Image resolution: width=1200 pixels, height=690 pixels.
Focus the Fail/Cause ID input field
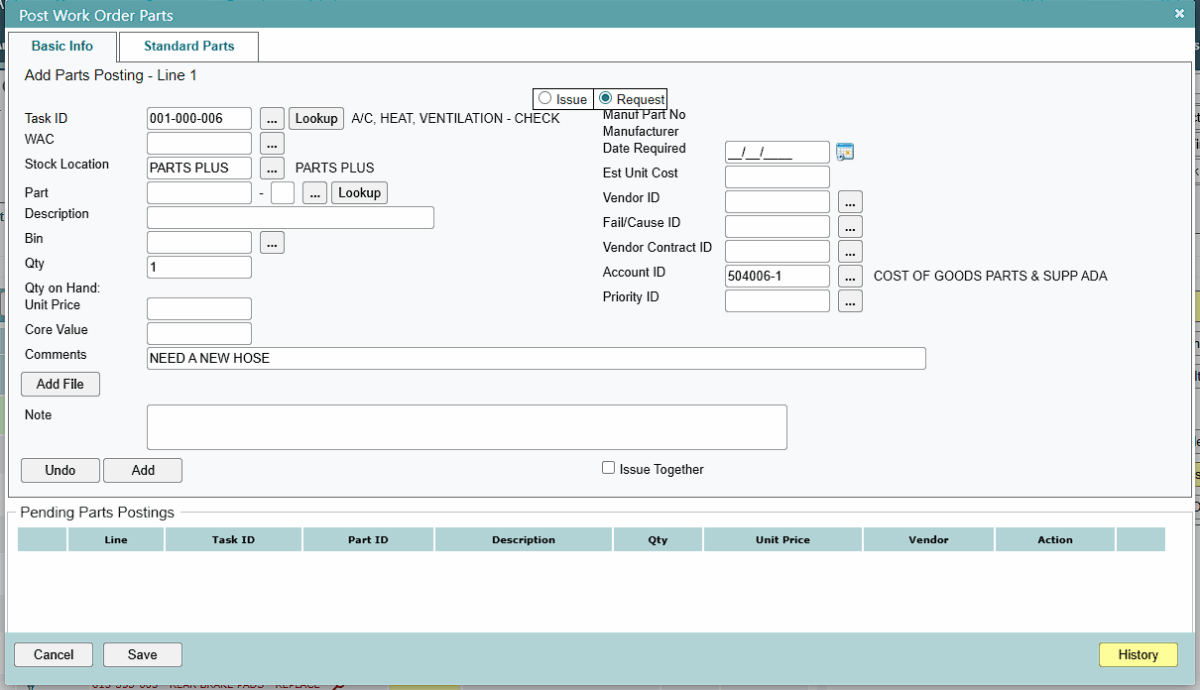(x=777, y=227)
